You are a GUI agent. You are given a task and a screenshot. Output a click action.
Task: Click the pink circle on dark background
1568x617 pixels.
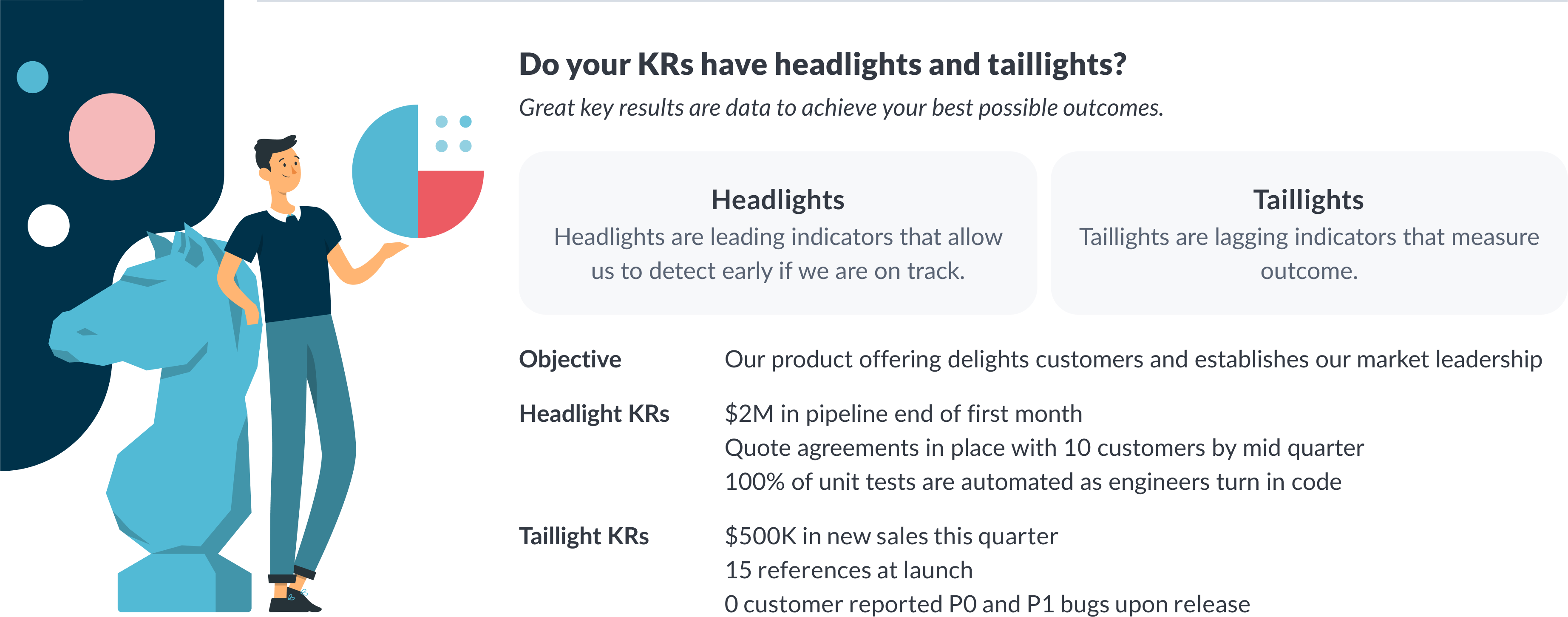point(112,136)
